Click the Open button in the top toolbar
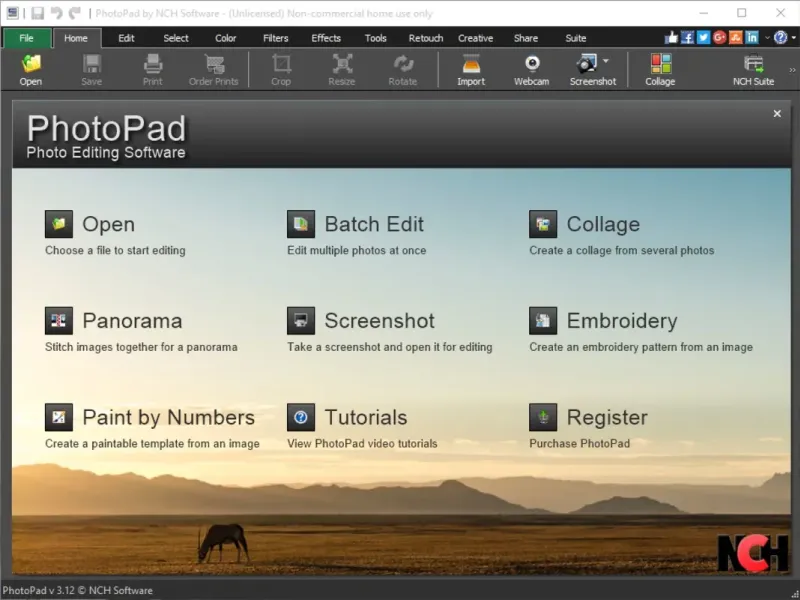800x600 pixels. pyautogui.click(x=31, y=70)
